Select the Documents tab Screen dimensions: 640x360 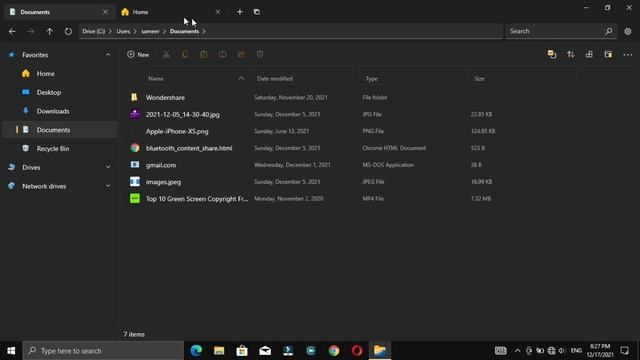pyautogui.click(x=59, y=12)
